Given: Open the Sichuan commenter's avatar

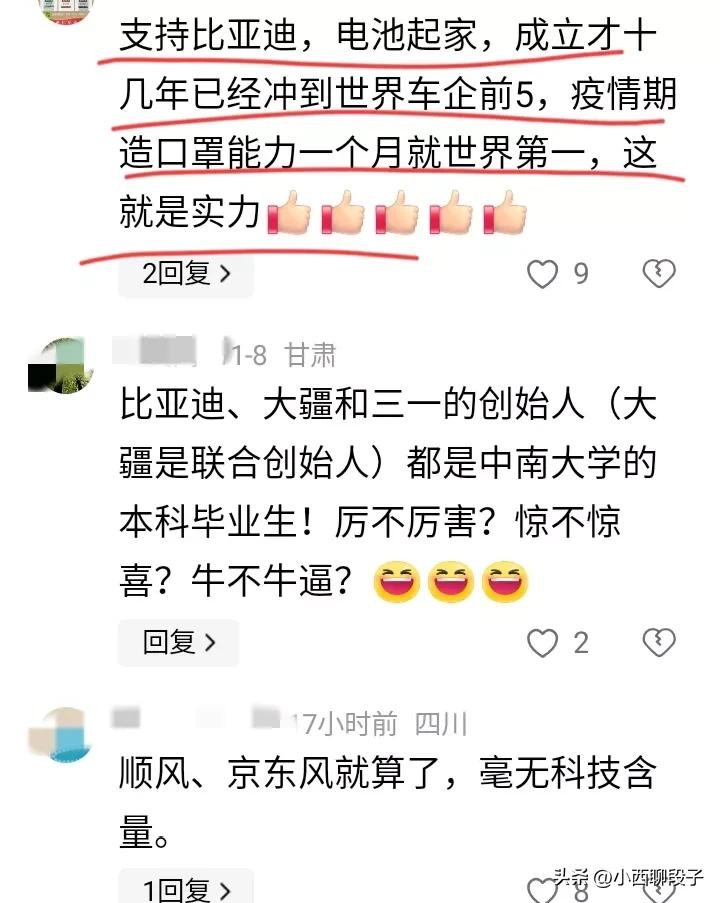Looking at the screenshot, I should point(60,734).
